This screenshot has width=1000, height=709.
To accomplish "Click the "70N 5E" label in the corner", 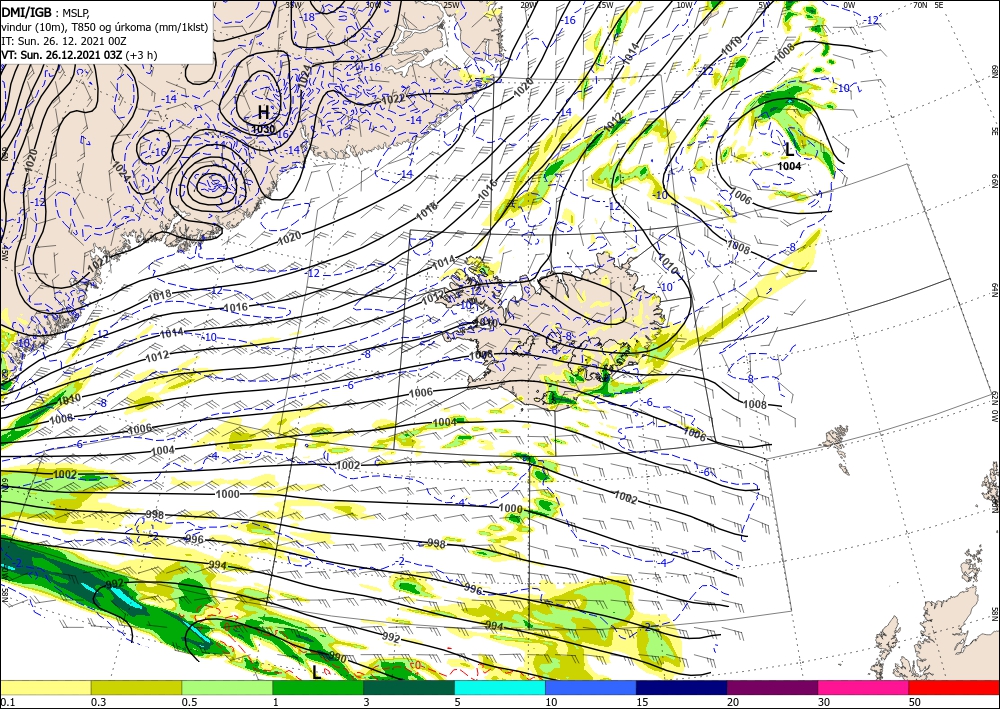I will 928,4.
